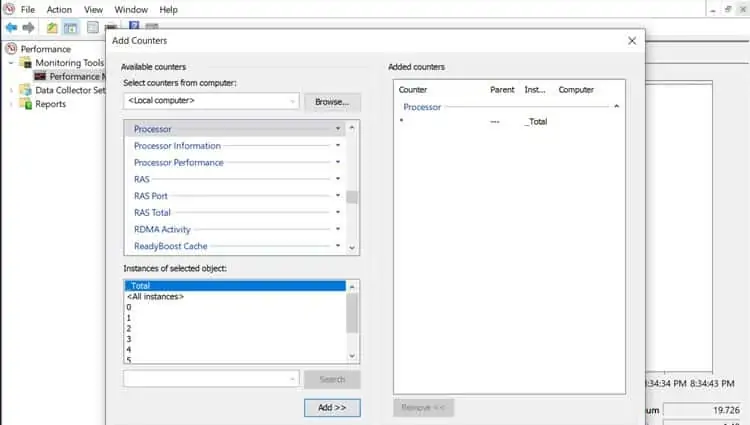Expand the RAS Port counter group
This screenshot has width=750, height=425.
pos(338,196)
